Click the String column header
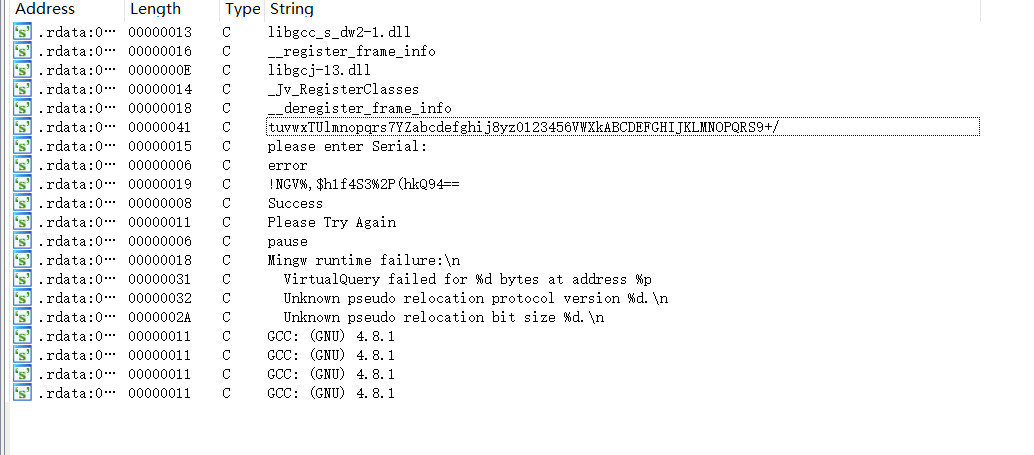Viewport: 1034px width, 455px height. tap(291, 9)
